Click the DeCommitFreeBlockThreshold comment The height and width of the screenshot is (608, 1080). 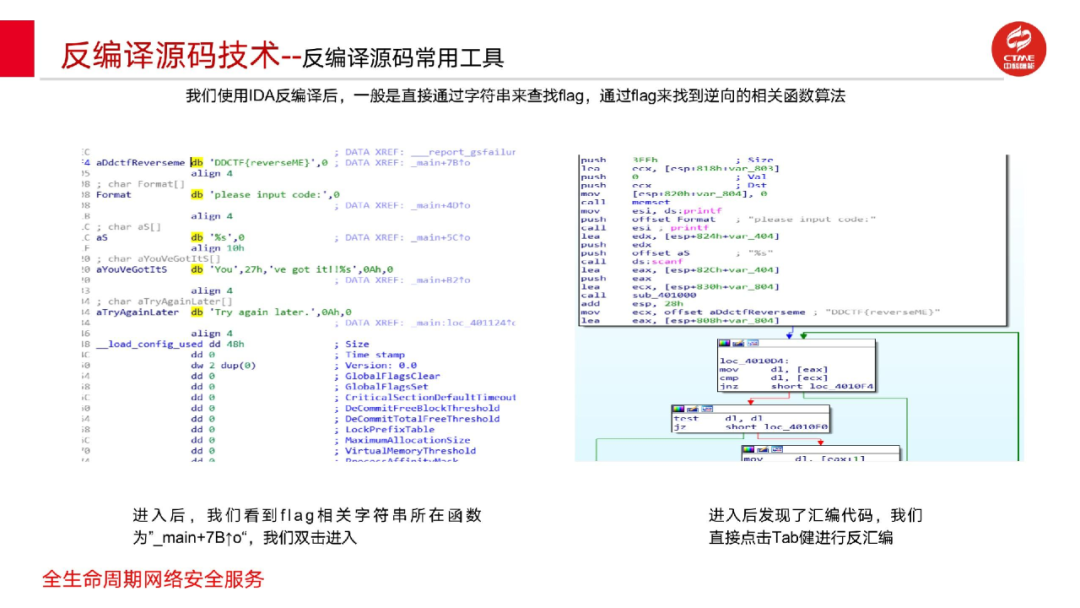tap(422, 408)
